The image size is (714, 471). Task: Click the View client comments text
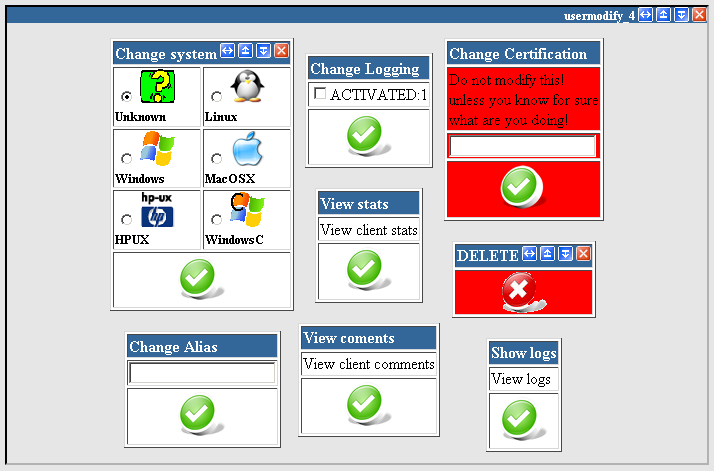368,364
